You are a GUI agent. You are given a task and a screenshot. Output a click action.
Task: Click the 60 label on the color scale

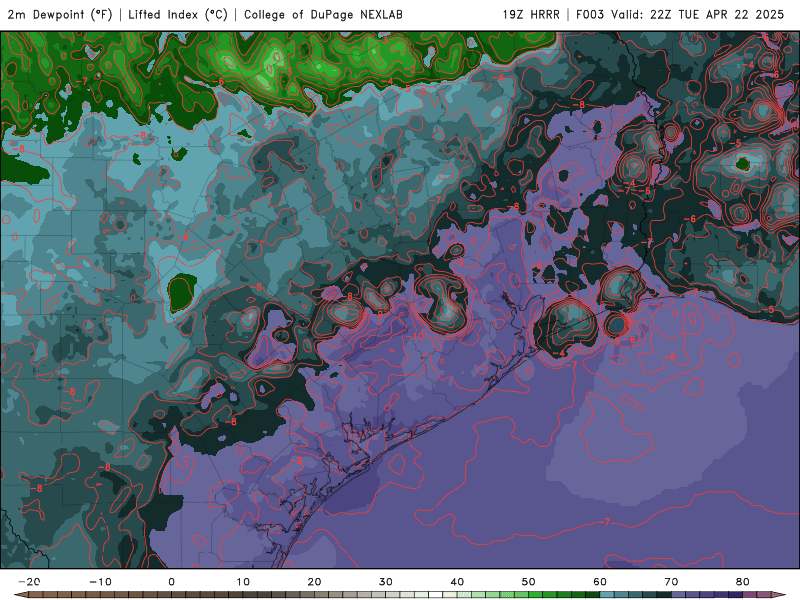pos(600,582)
